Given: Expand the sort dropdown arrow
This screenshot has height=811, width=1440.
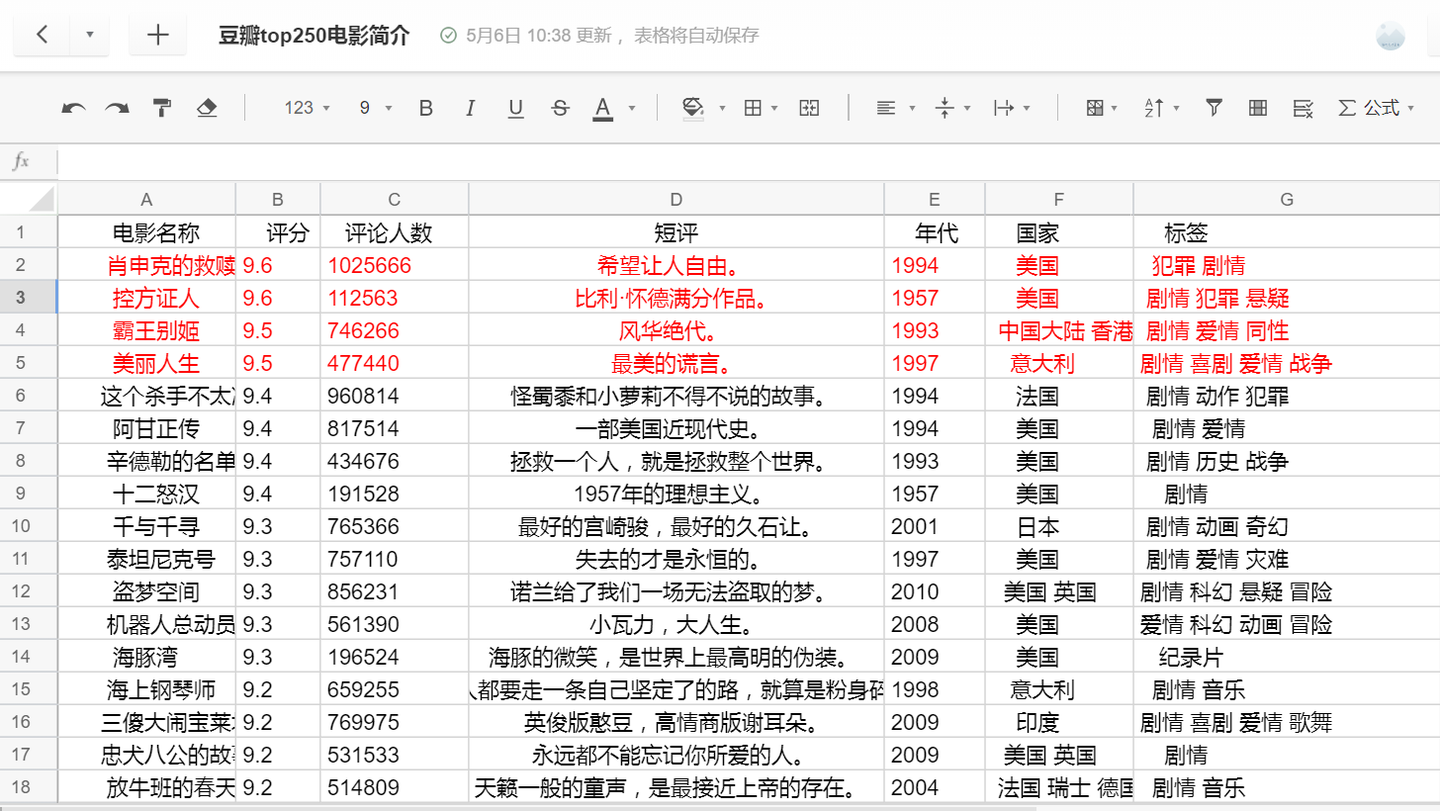Looking at the screenshot, I should coord(1177,108).
